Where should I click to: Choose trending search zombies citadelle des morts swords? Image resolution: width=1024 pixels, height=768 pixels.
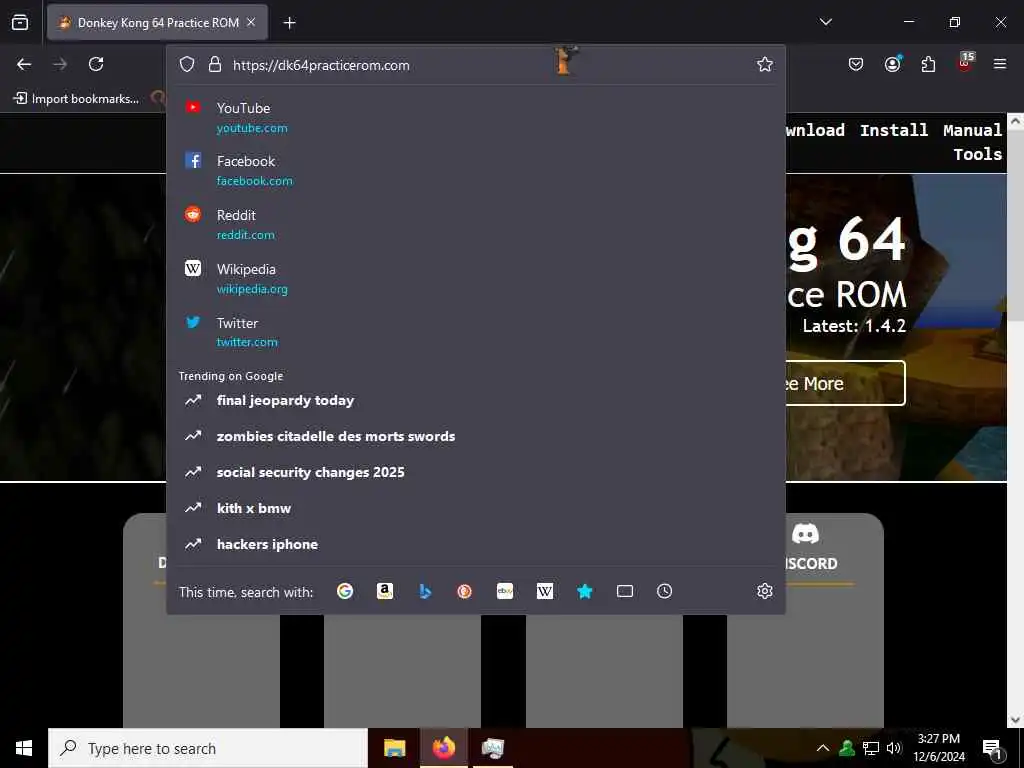475,436
